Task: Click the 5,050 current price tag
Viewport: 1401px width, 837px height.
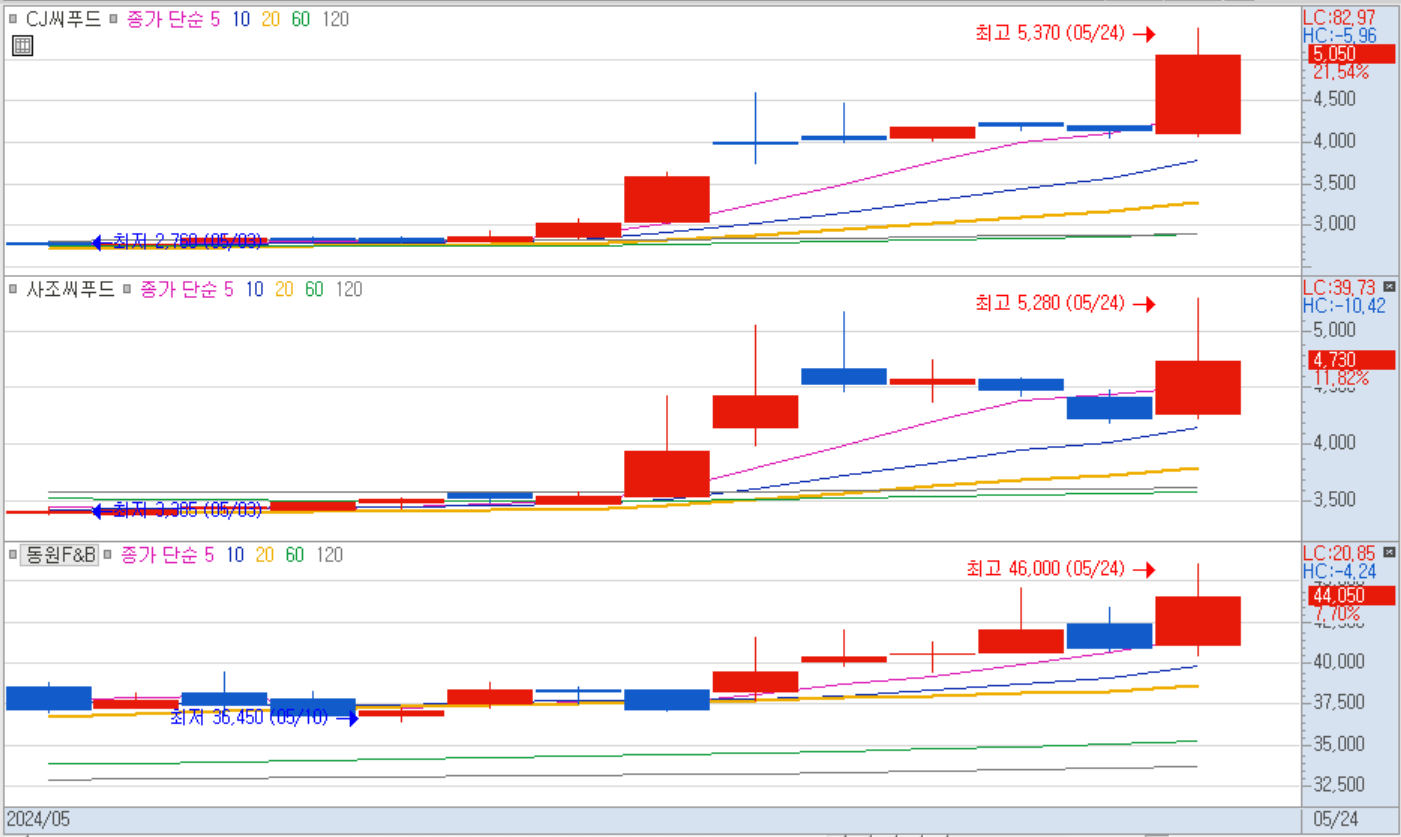Action: 1352,54
